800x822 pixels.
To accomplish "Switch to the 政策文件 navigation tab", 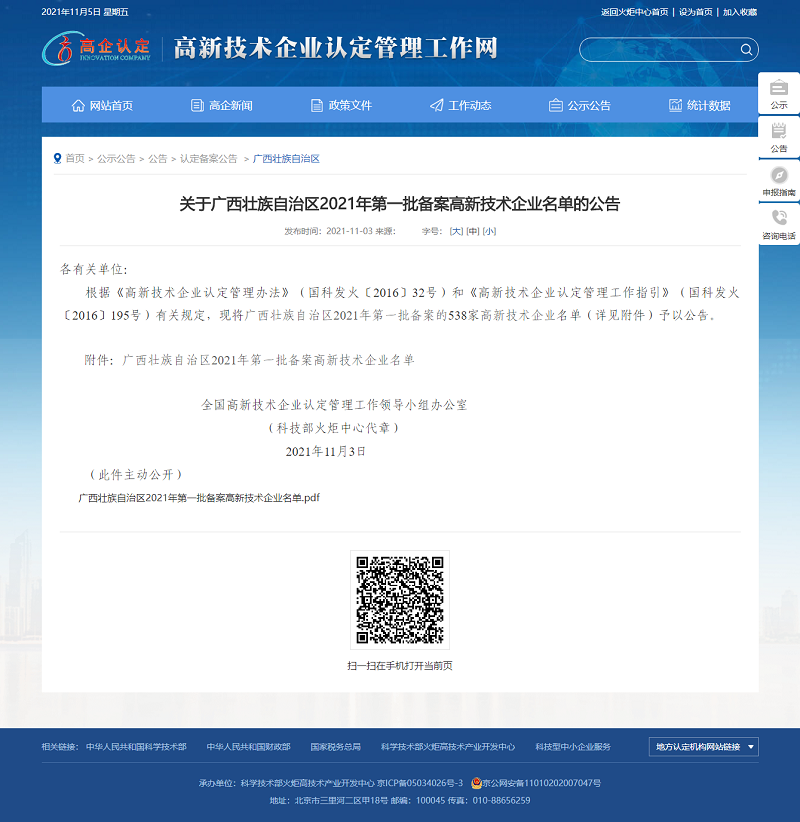I will [x=343, y=104].
